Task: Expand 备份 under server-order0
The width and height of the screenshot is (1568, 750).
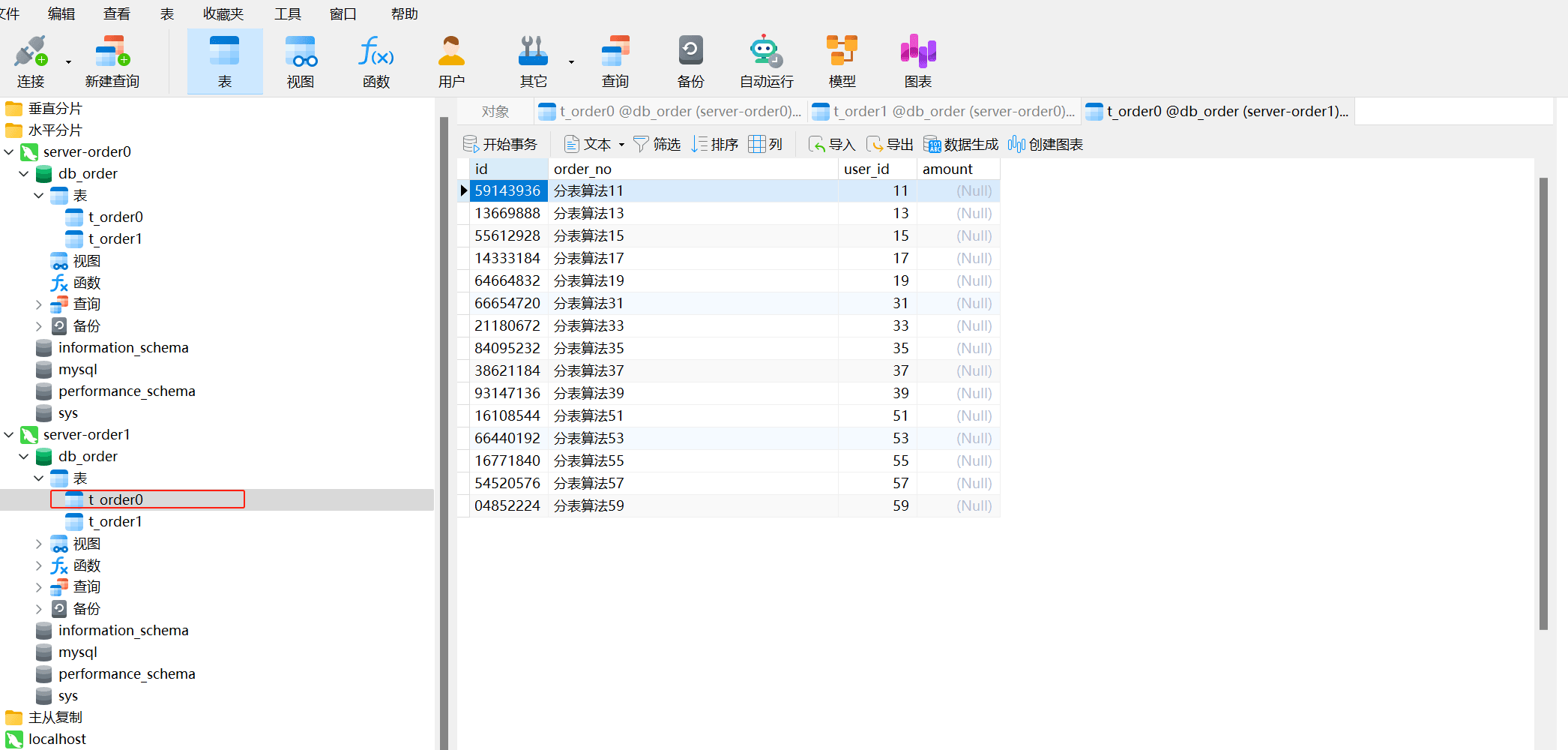Action: point(39,326)
